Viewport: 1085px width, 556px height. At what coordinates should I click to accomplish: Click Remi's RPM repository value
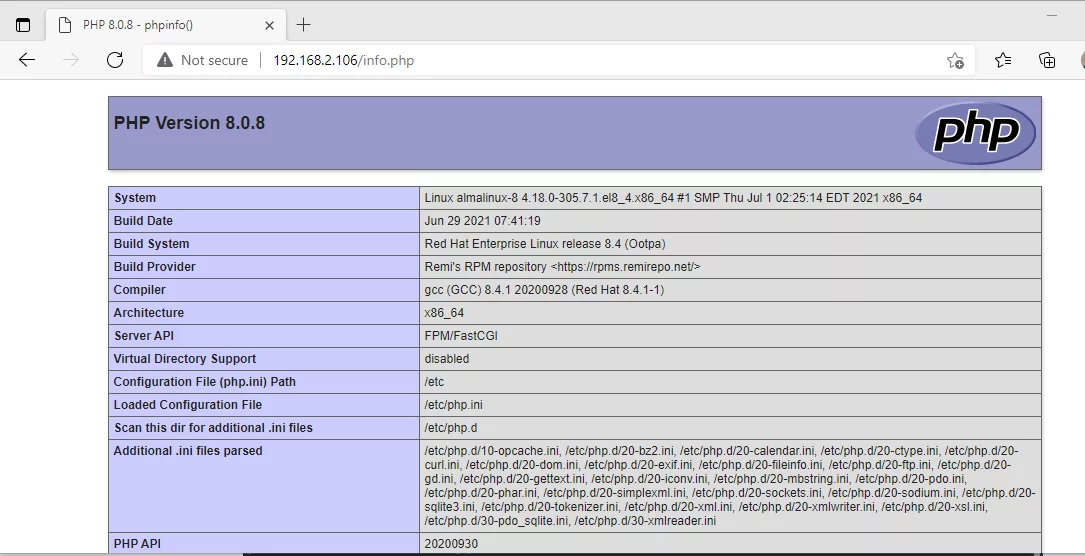[x=563, y=266]
